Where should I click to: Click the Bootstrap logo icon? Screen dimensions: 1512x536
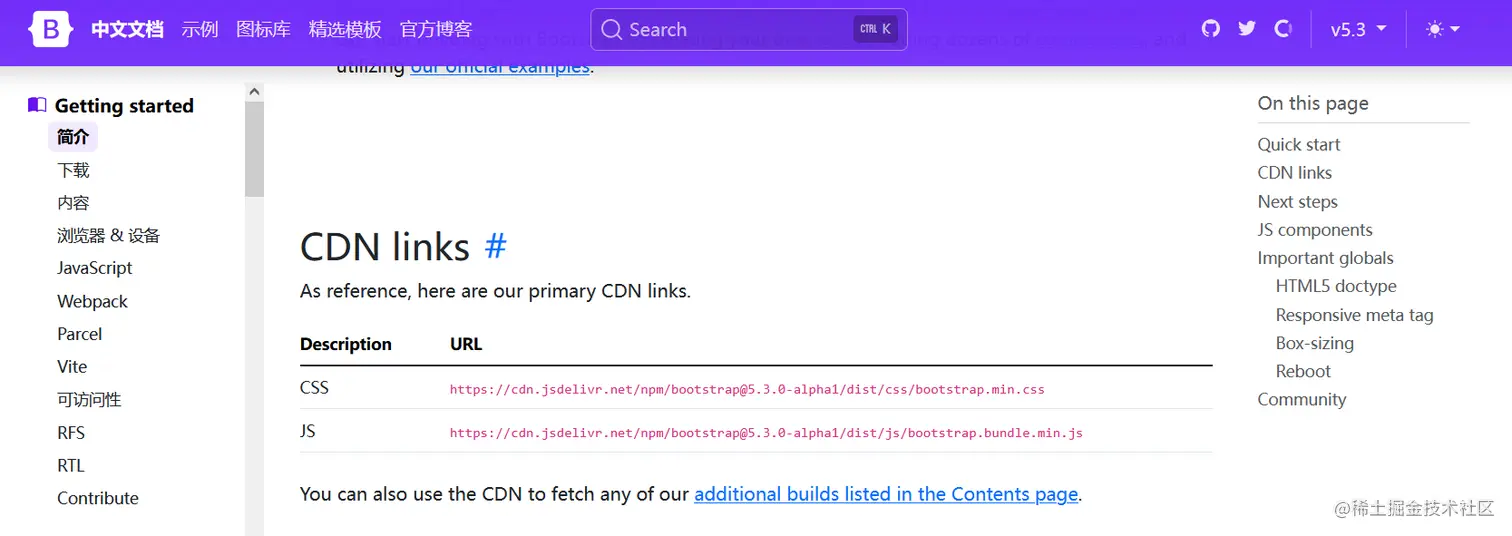point(51,29)
